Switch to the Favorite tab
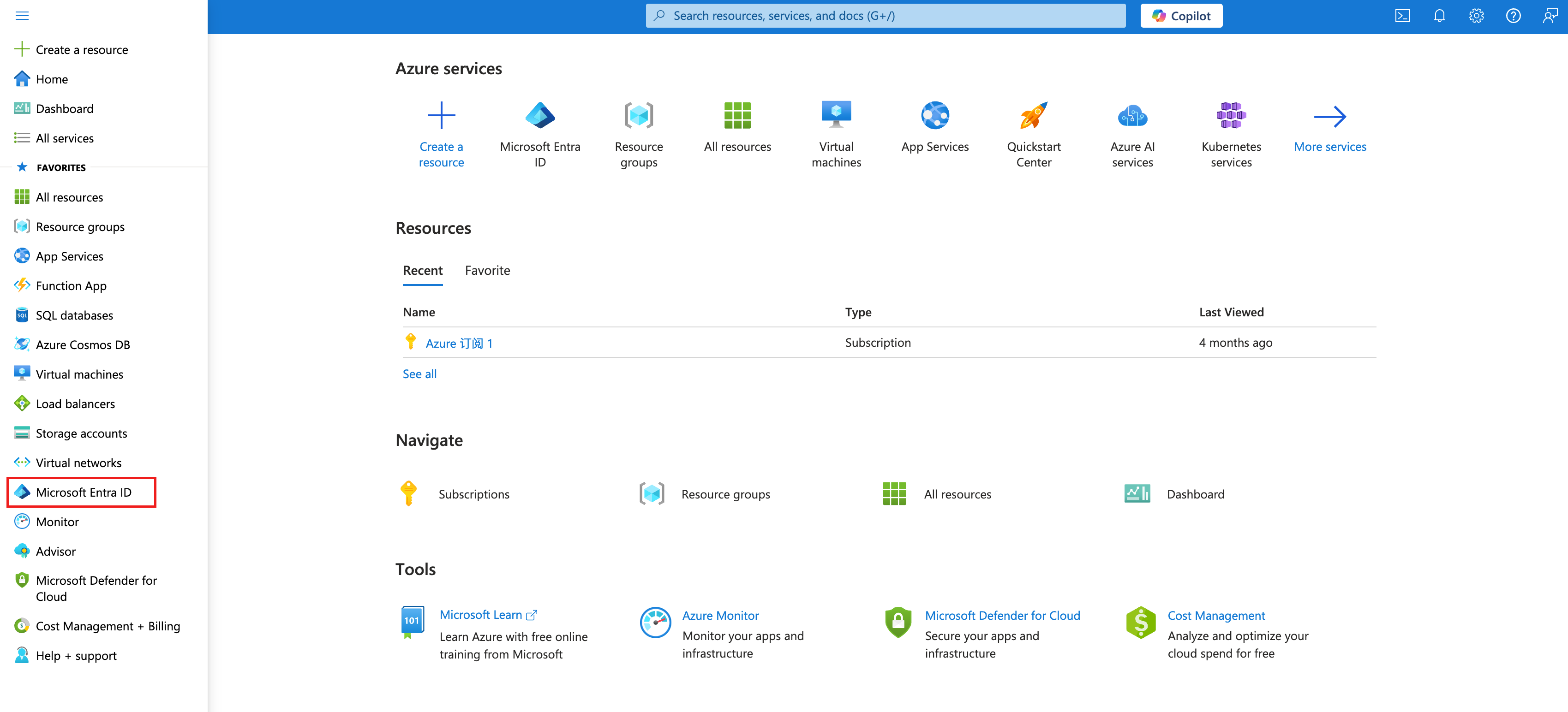1568x712 pixels. click(x=487, y=270)
